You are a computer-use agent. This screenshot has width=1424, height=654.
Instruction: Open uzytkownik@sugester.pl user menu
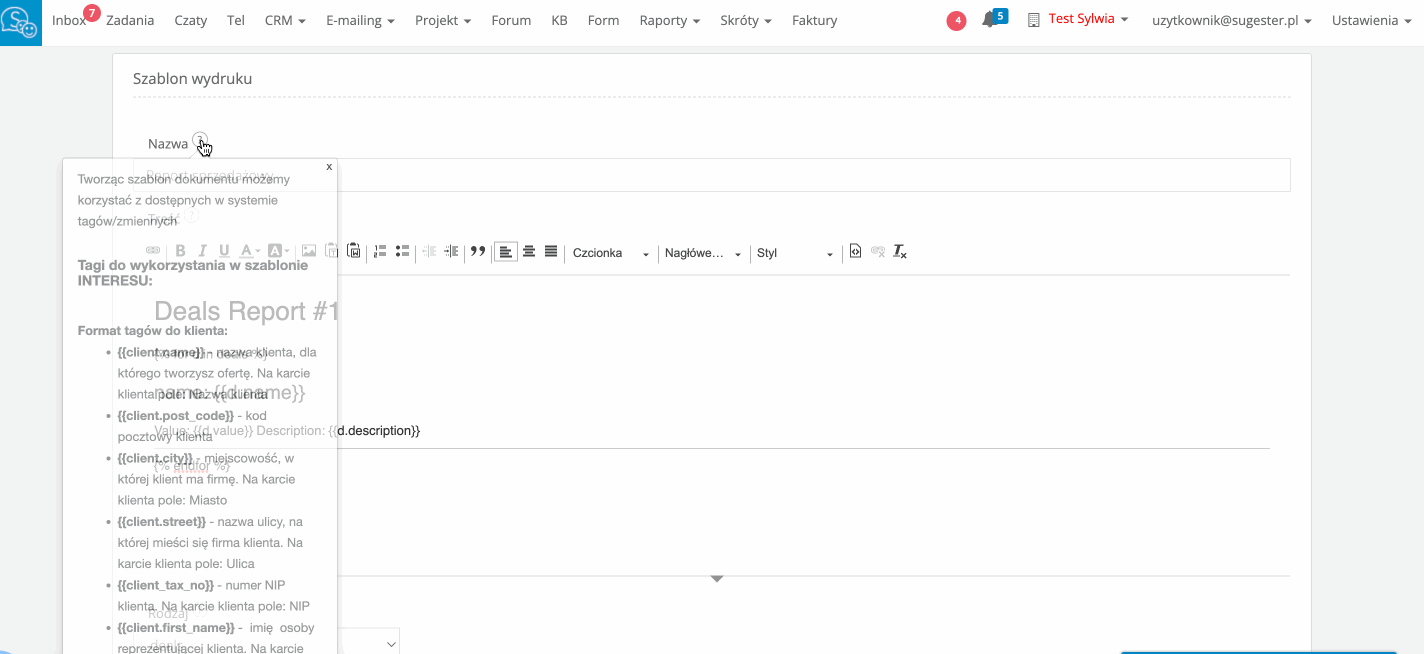click(x=1232, y=20)
